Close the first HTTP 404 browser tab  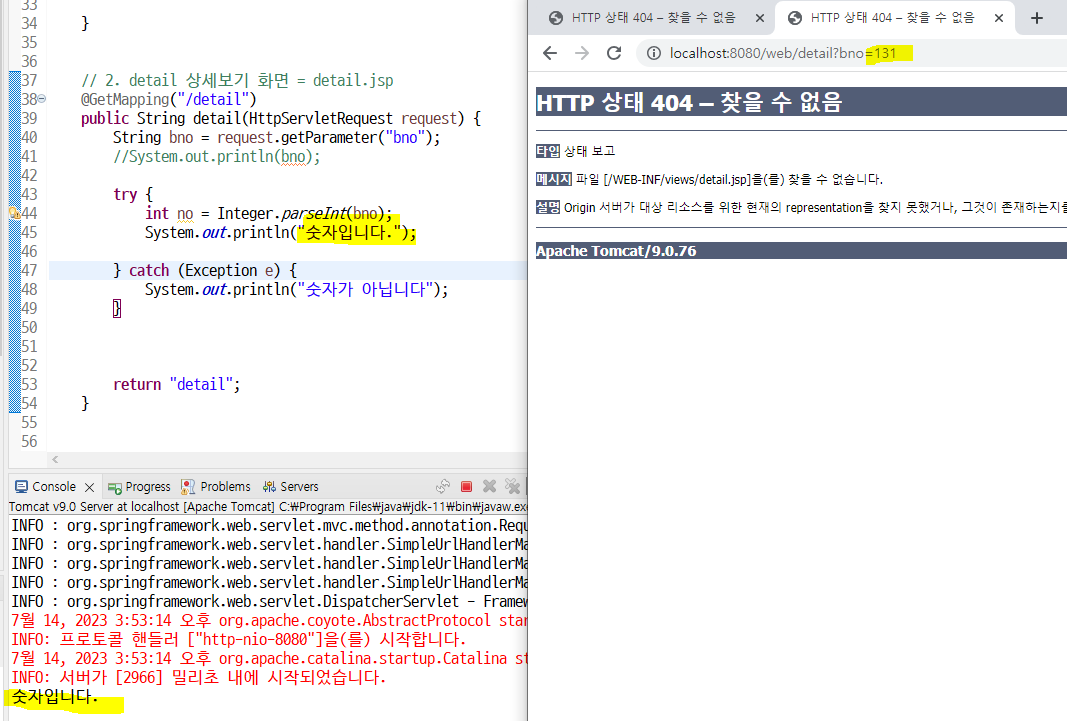[760, 18]
